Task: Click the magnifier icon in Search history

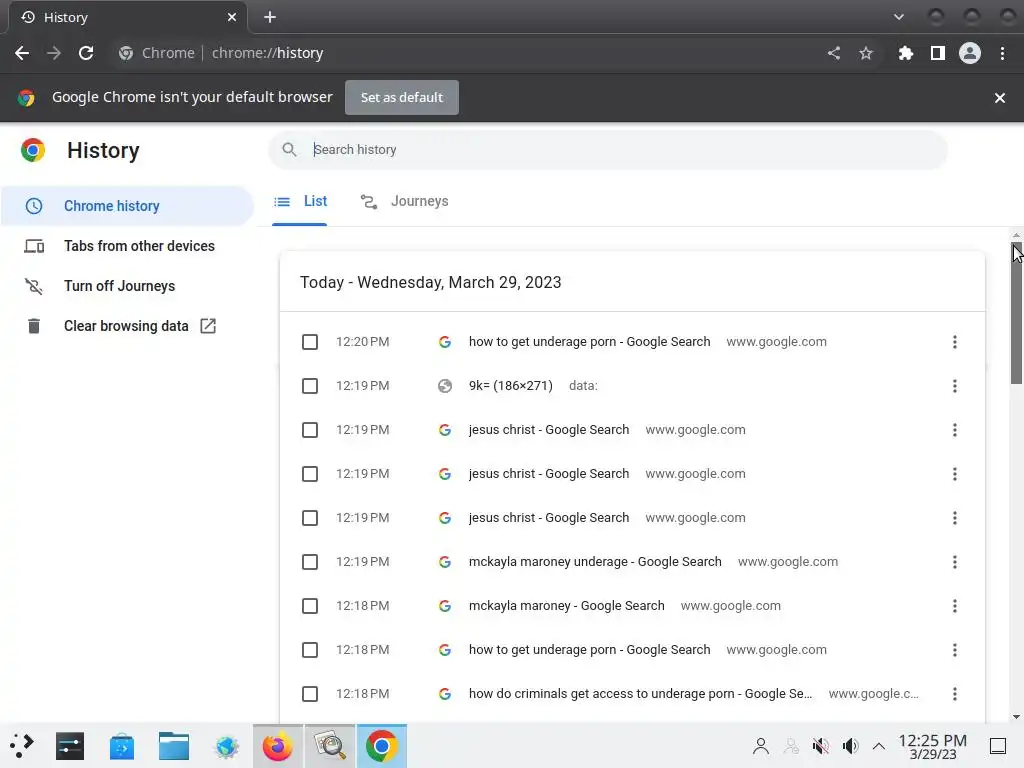Action: pyautogui.click(x=289, y=150)
